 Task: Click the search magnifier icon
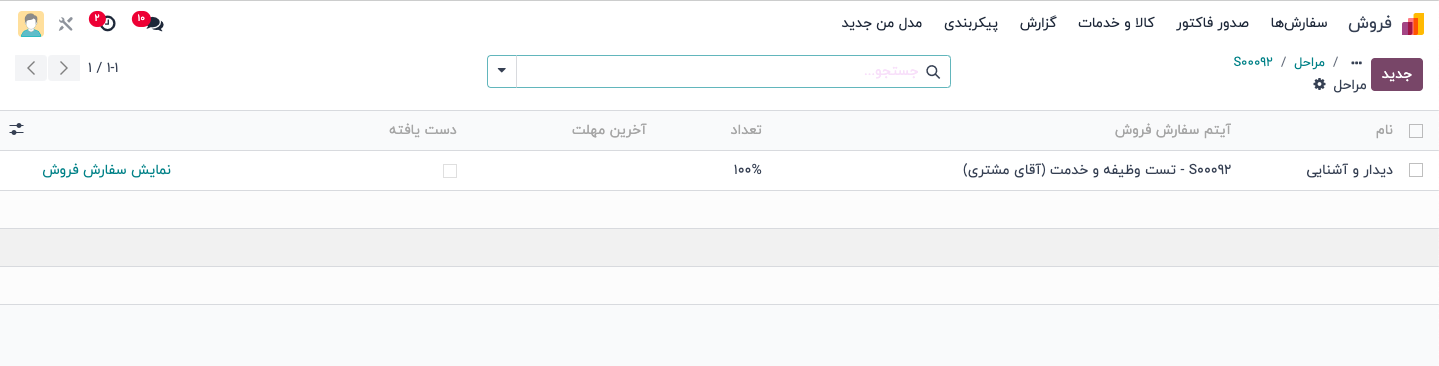click(x=933, y=72)
